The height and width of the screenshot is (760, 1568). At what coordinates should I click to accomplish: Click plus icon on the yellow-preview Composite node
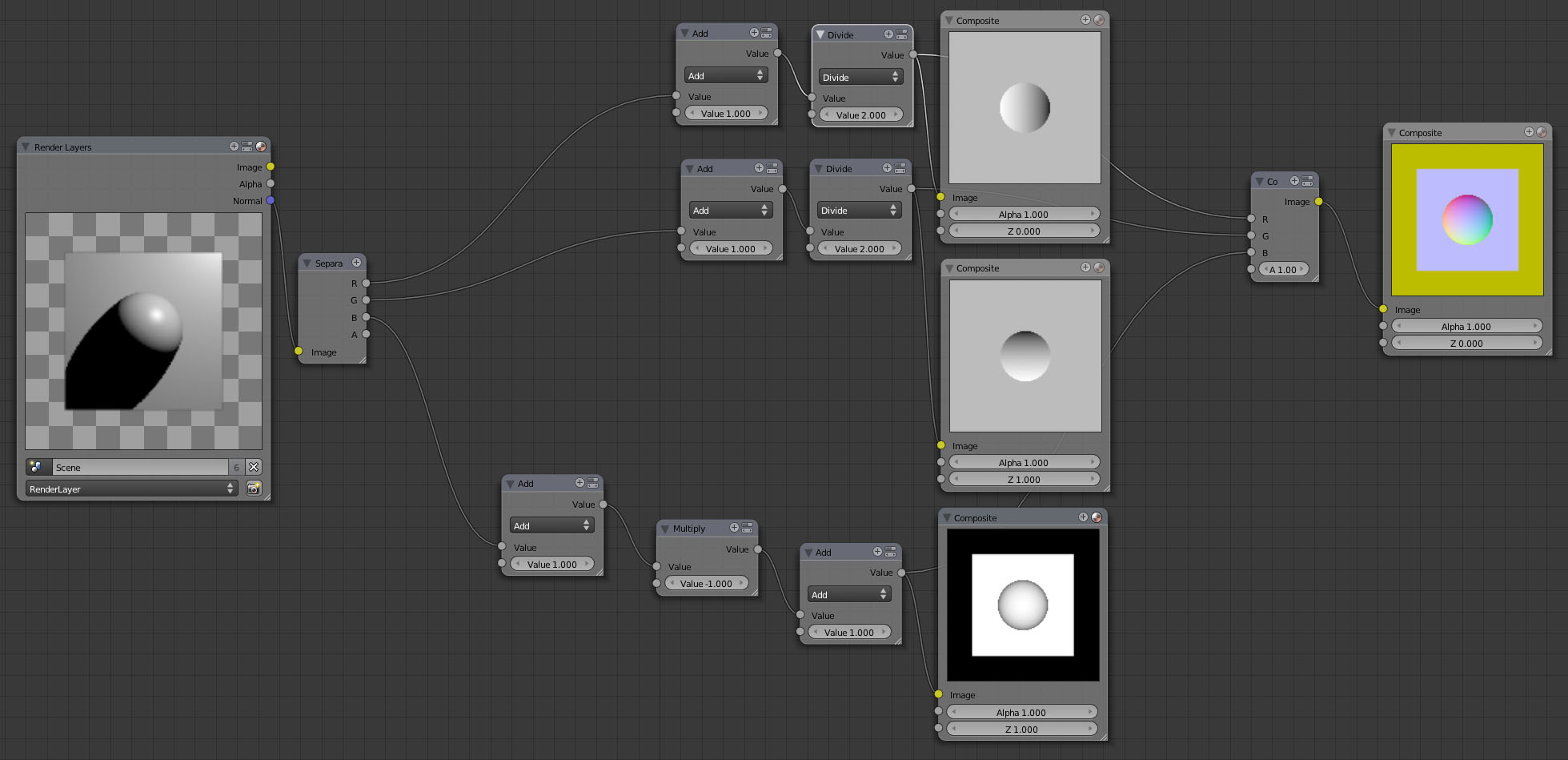[x=1529, y=132]
